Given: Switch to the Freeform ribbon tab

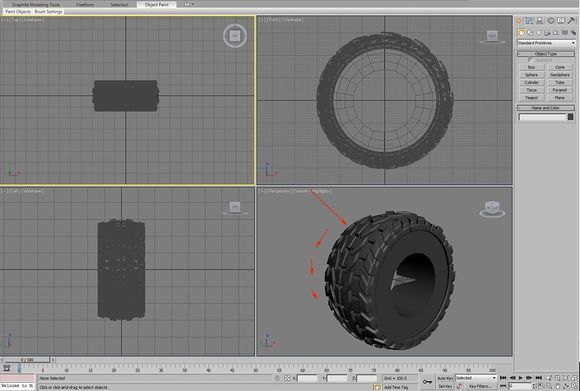Looking at the screenshot, I should [x=85, y=4].
